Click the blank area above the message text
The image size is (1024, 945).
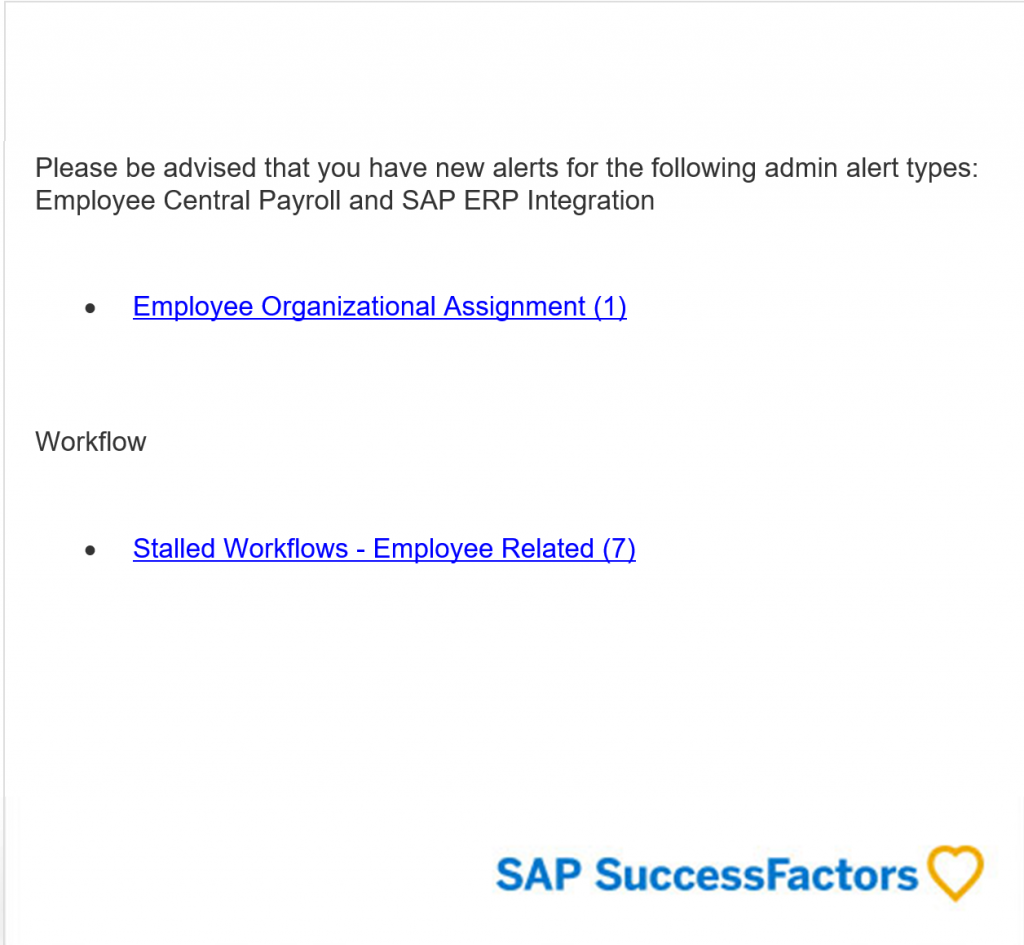[x=512, y=72]
